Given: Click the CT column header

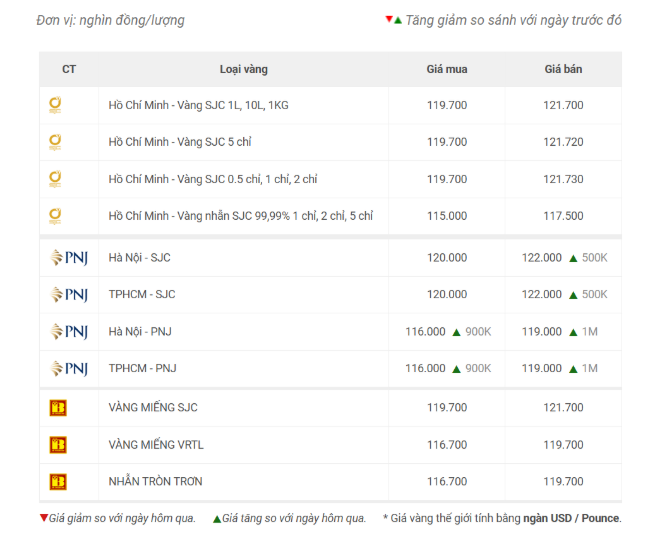Looking at the screenshot, I should click(69, 69).
